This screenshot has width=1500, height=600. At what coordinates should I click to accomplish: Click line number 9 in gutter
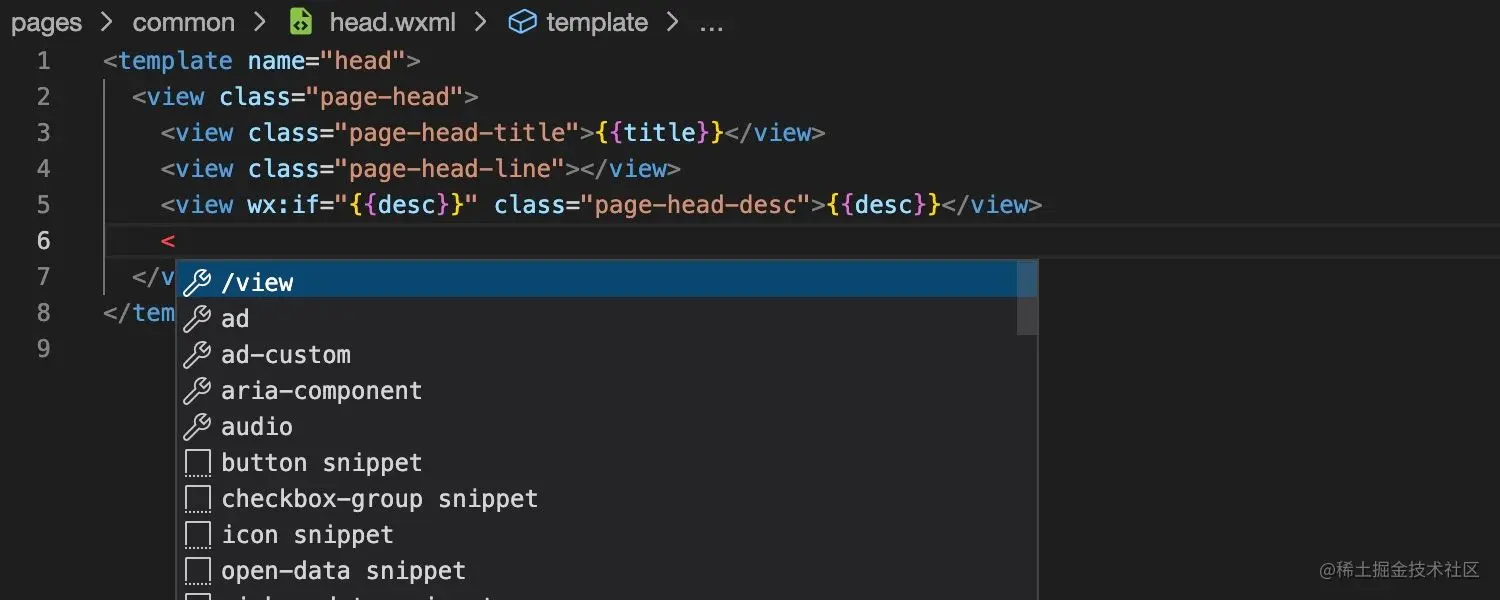point(43,349)
